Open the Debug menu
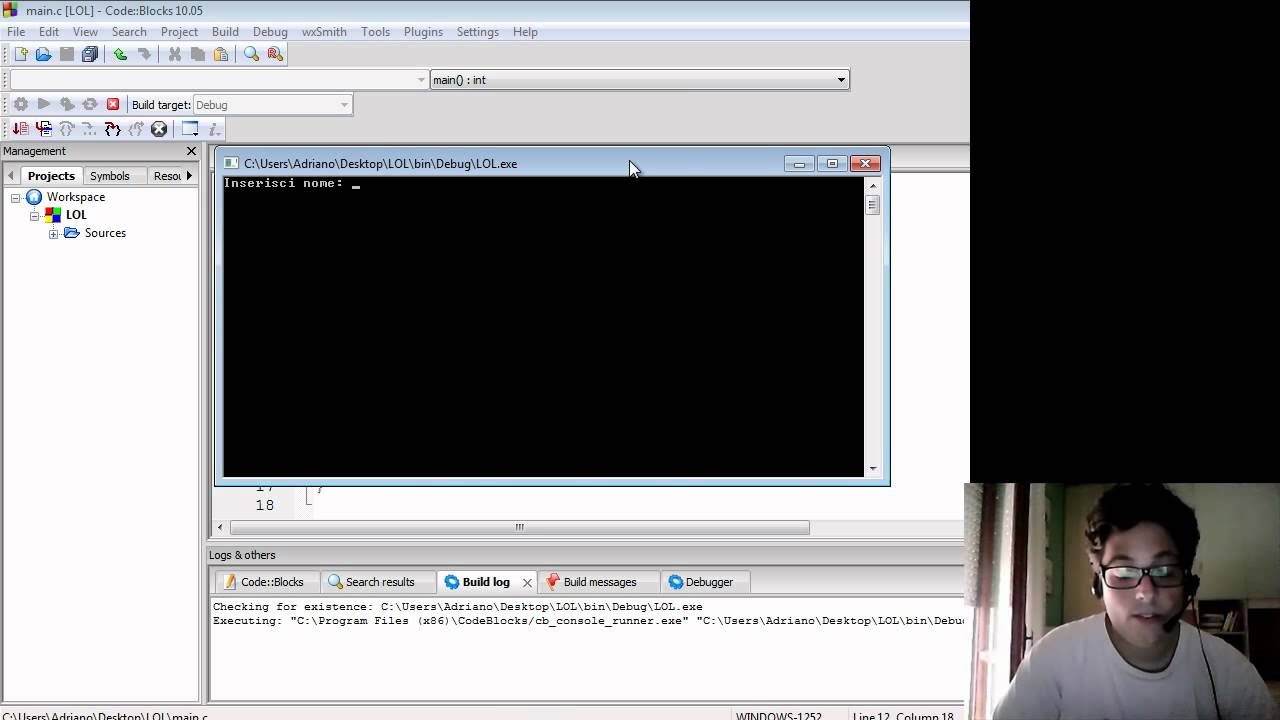The height and width of the screenshot is (720, 1280). pos(270,32)
